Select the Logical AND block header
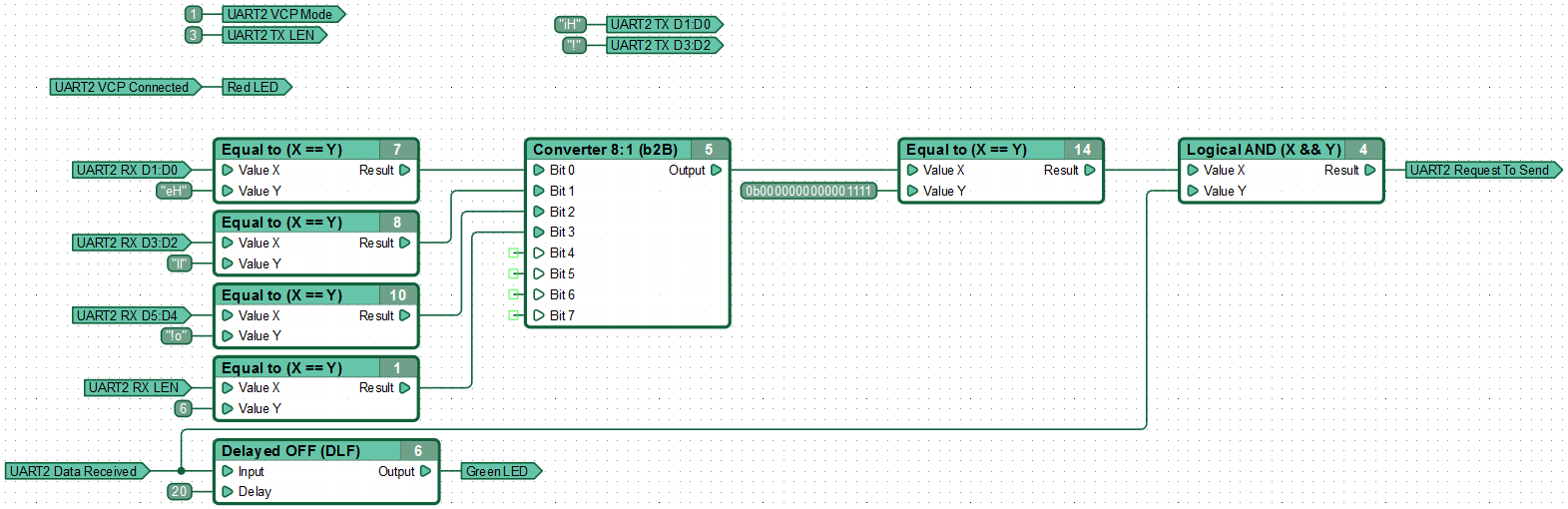Viewport: 1568px width, 509px height. [x=1282, y=150]
